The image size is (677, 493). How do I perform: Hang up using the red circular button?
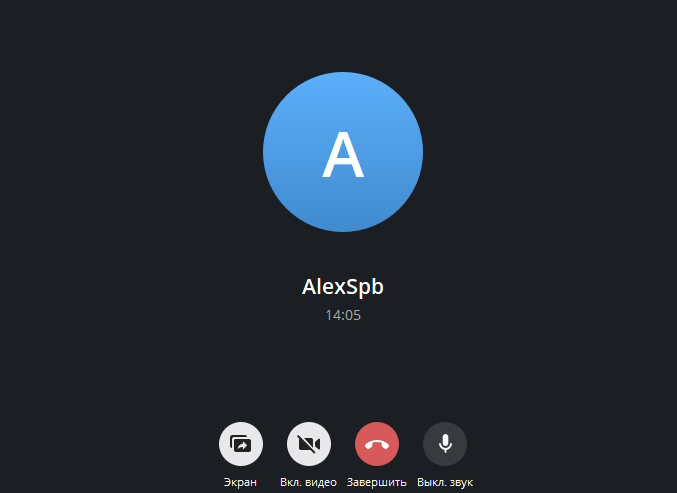(x=376, y=444)
